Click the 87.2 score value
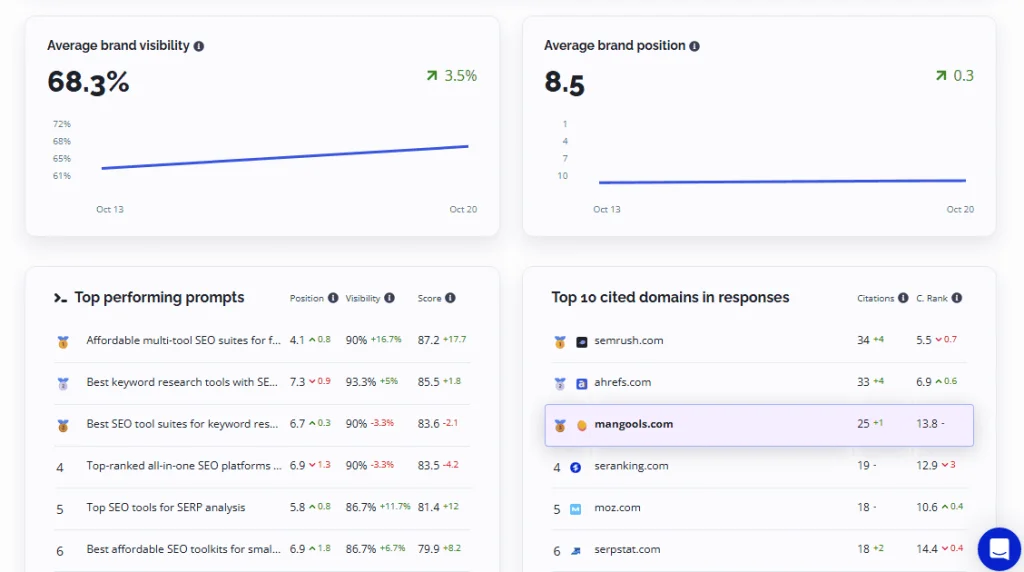Image resolution: width=1024 pixels, height=572 pixels. coord(428,340)
